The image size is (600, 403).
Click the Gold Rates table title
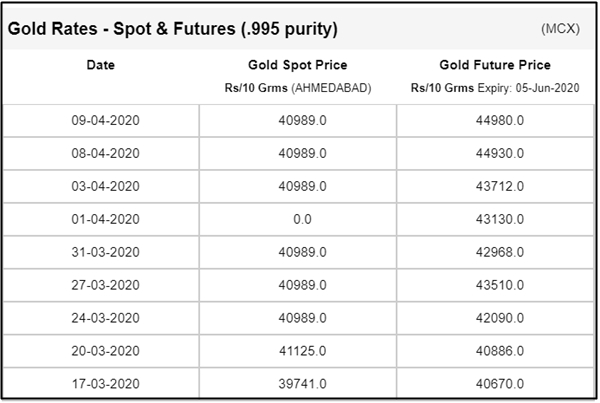coord(172,28)
